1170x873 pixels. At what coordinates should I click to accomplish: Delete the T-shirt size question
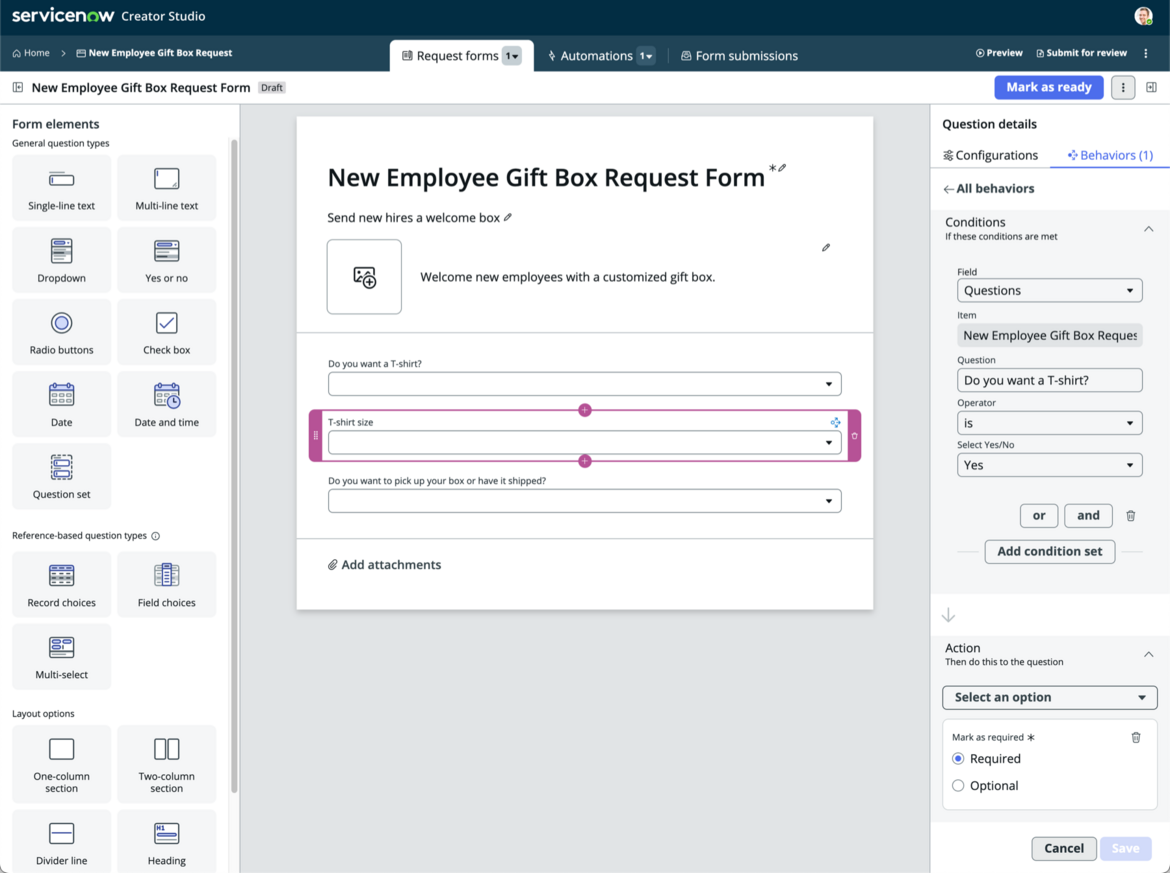pos(854,436)
